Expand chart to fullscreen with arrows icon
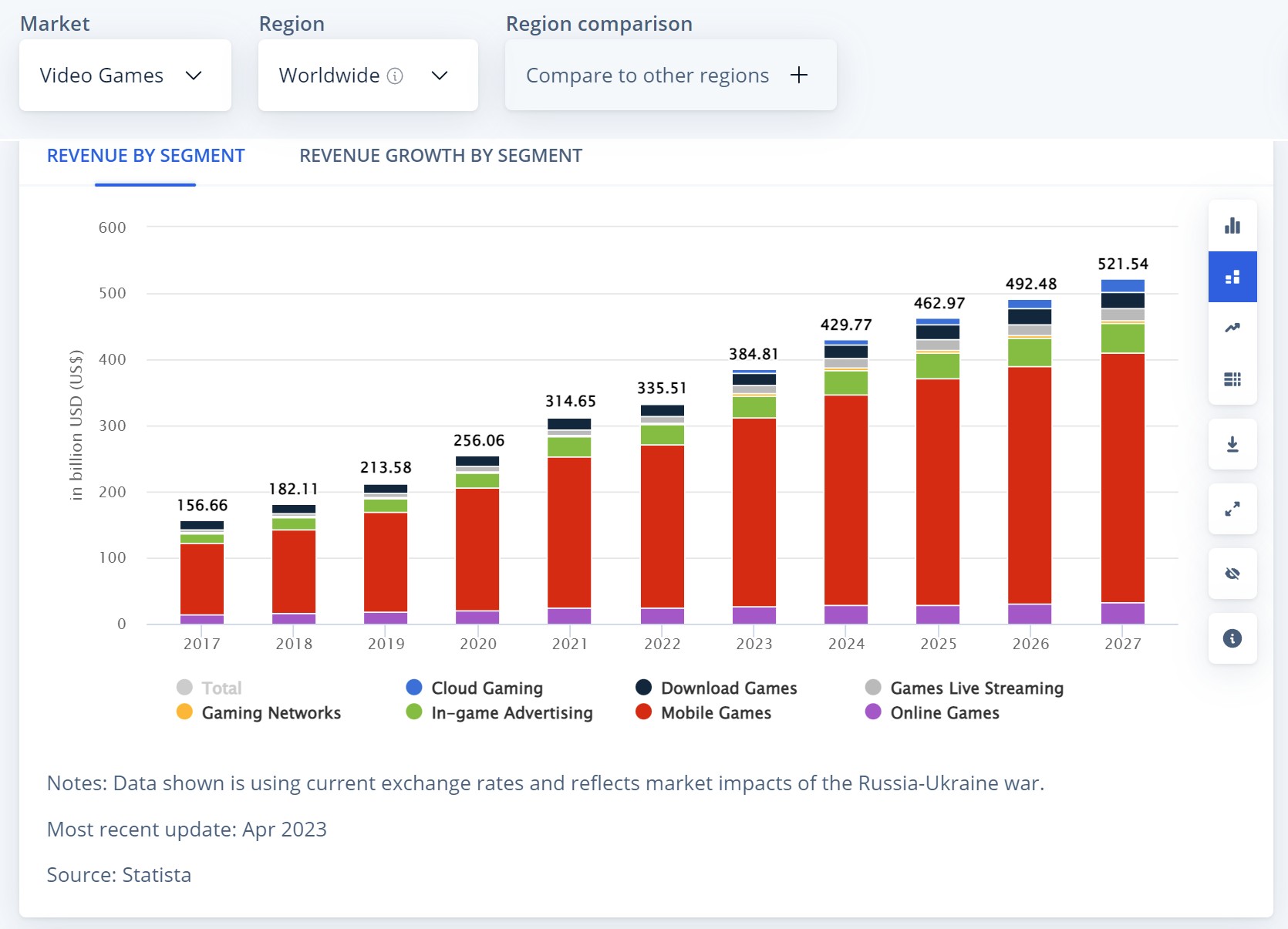1288x929 pixels. [1232, 510]
